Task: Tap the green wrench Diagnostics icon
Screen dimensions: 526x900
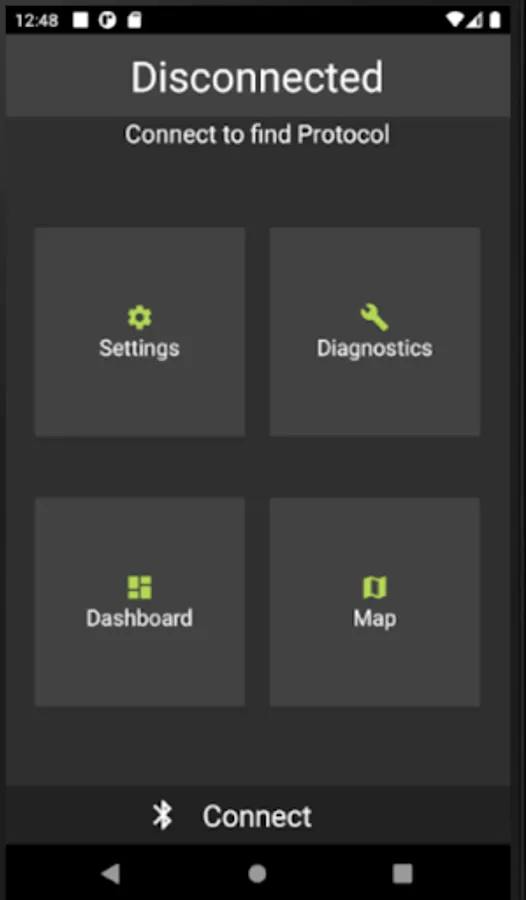Action: click(374, 317)
